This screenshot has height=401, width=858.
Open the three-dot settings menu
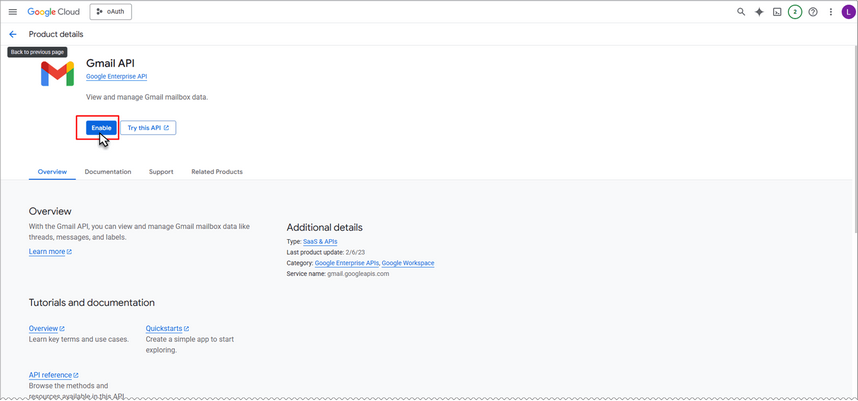[831, 11]
